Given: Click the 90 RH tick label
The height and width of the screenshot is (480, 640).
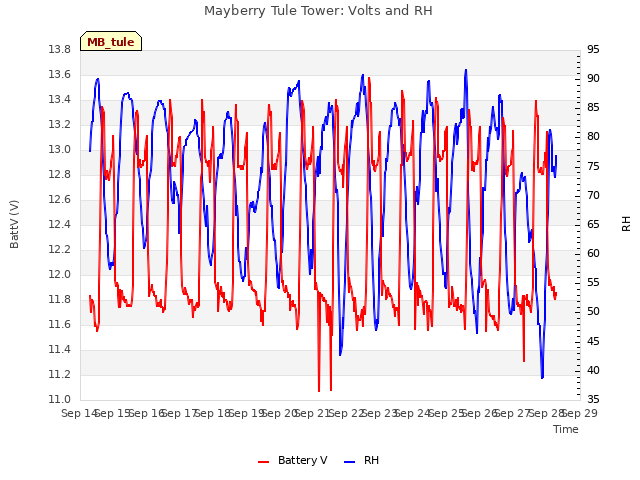Looking at the screenshot, I should tap(593, 78).
